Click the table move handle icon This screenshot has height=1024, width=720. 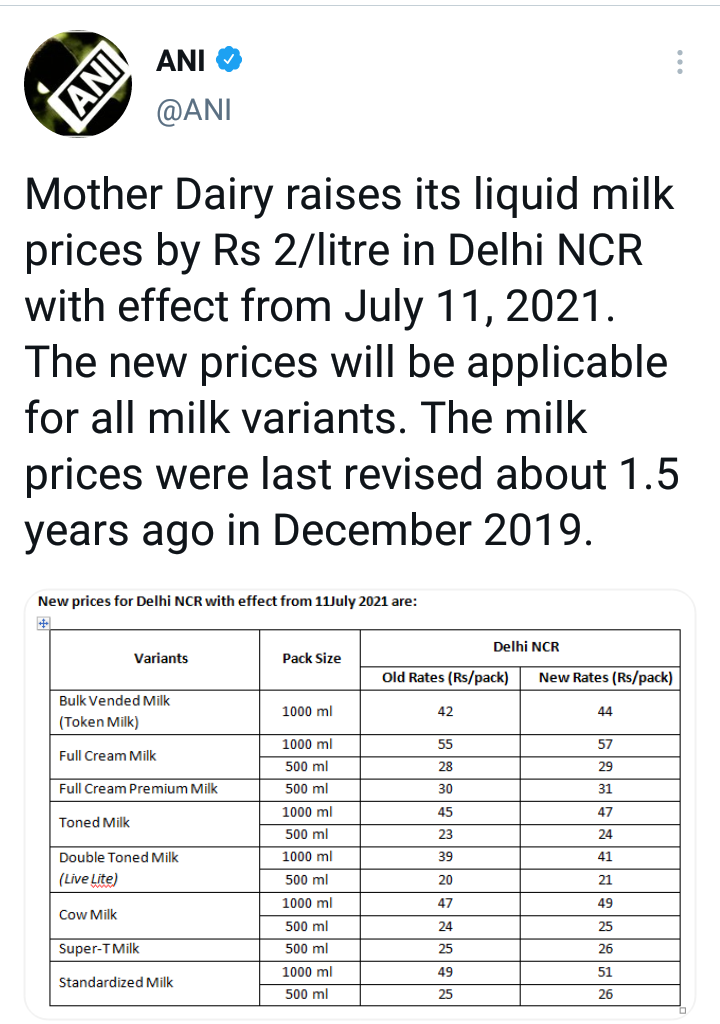[43, 623]
